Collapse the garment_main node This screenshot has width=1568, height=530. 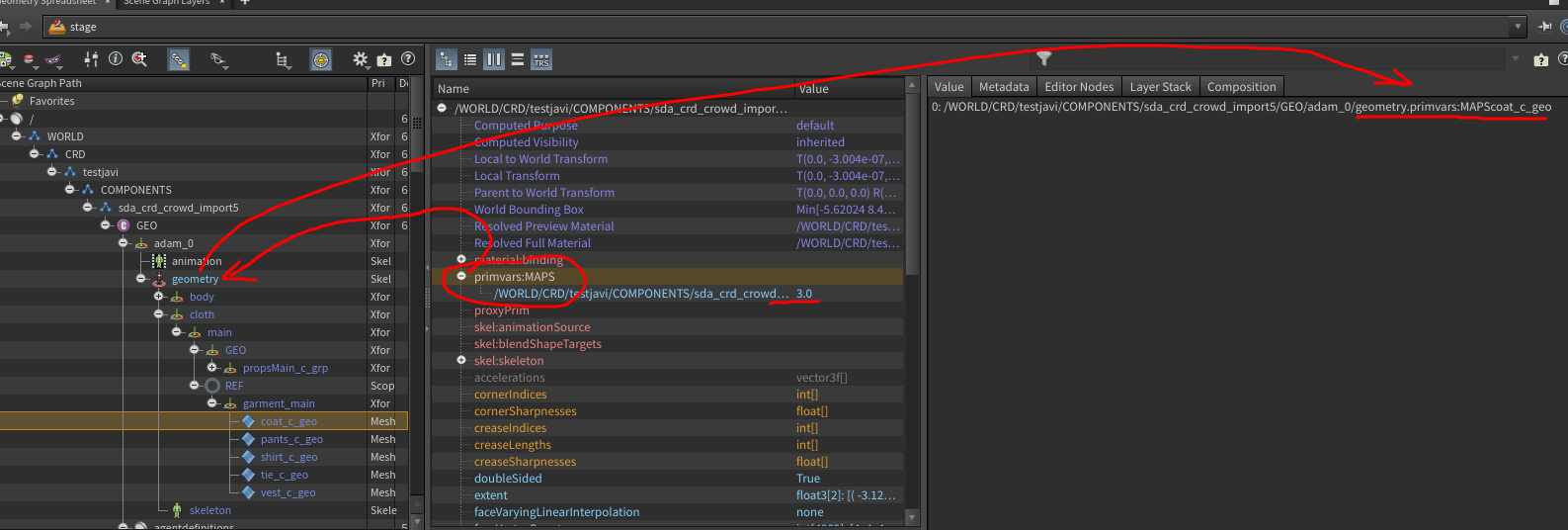(211, 402)
